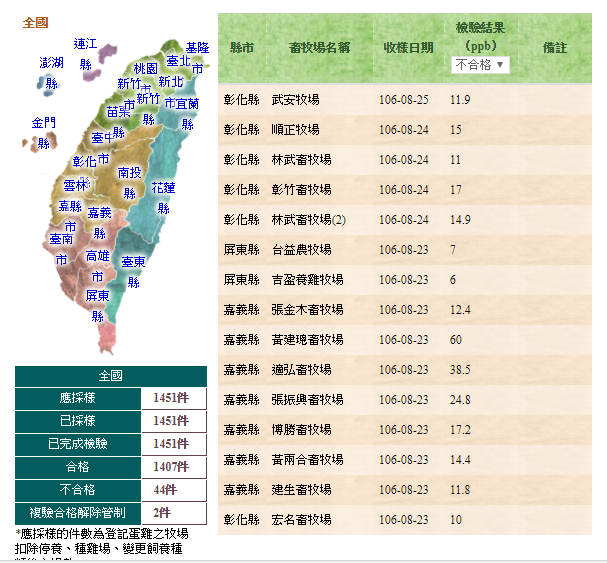Click the 備註 column header

(555, 48)
